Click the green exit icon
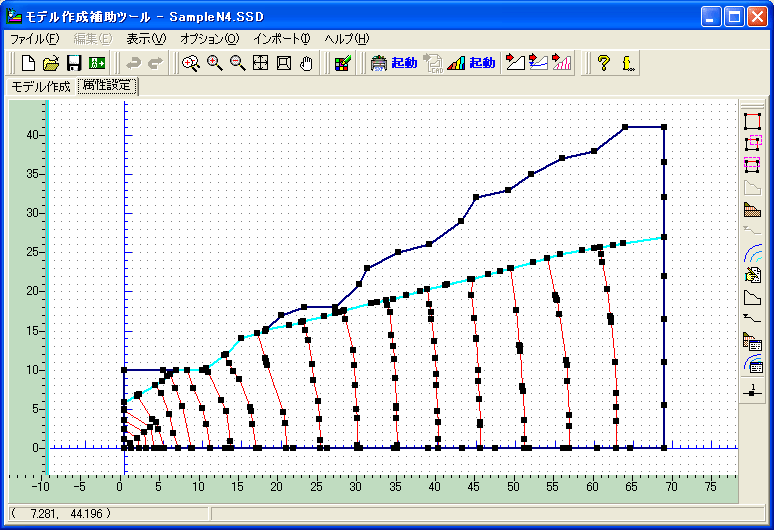The image size is (774, 530). coord(97,63)
